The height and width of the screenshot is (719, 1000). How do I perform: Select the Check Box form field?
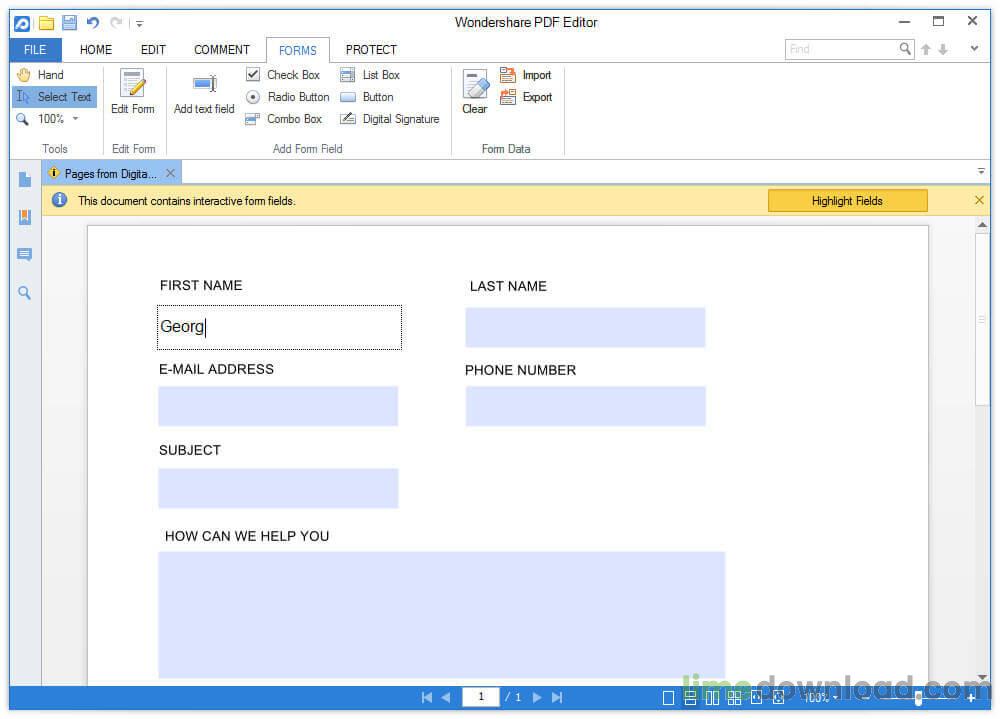click(x=285, y=74)
